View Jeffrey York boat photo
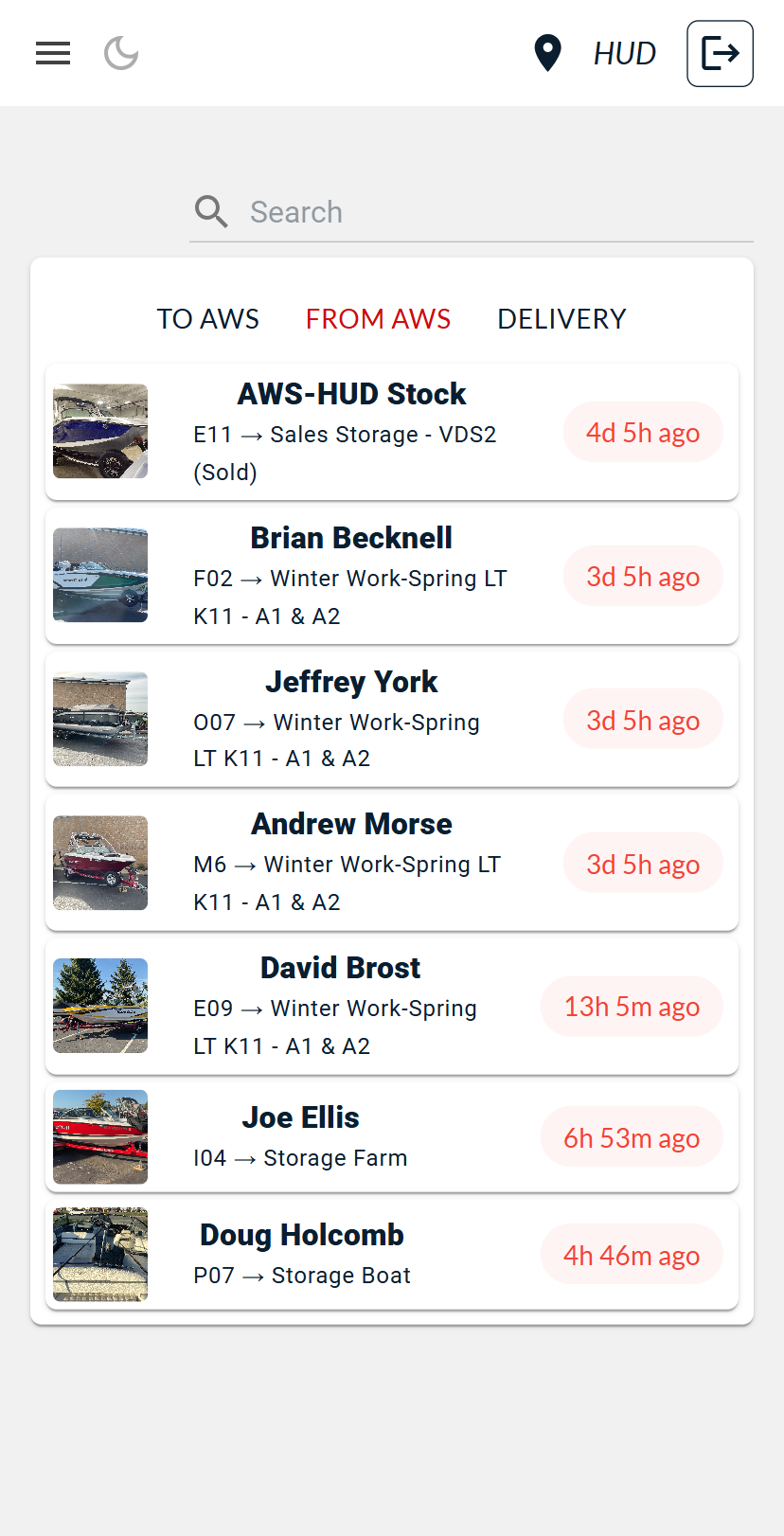This screenshot has height=1536, width=784. pos(100,719)
